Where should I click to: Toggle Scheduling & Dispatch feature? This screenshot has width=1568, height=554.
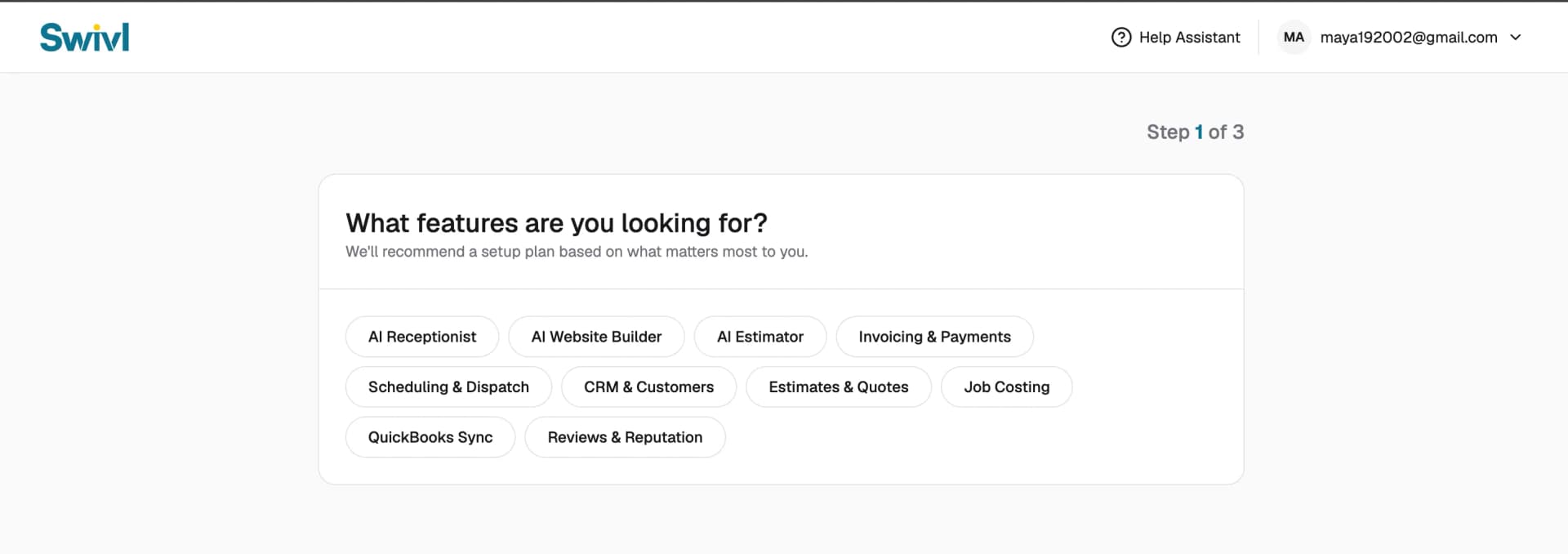click(x=448, y=387)
